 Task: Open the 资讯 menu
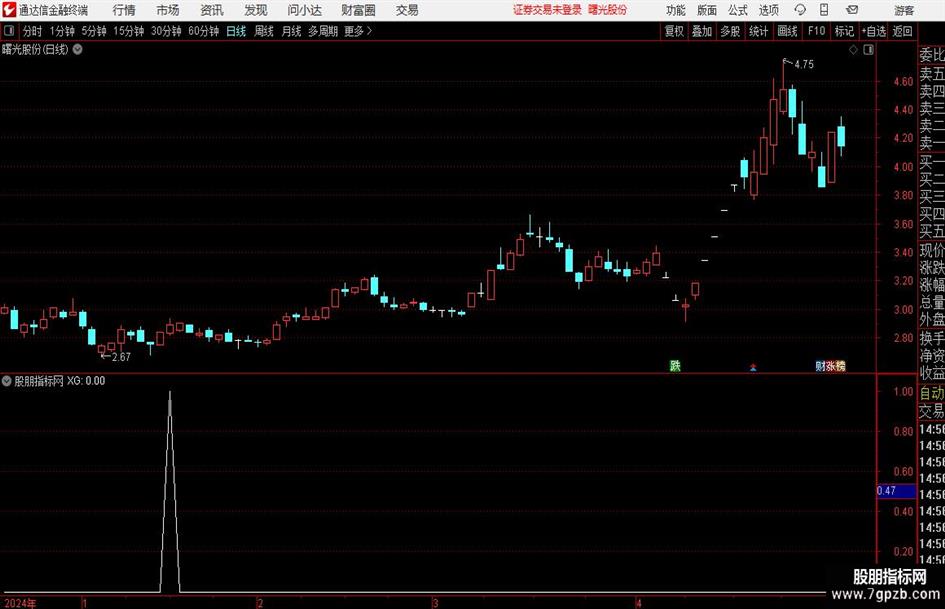[212, 10]
